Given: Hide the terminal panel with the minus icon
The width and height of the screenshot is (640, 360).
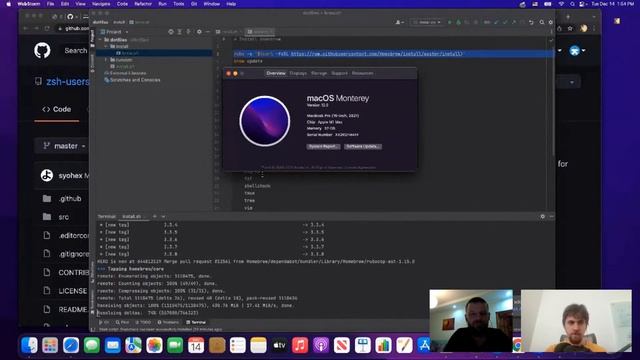Looking at the screenshot, I should [551, 216].
